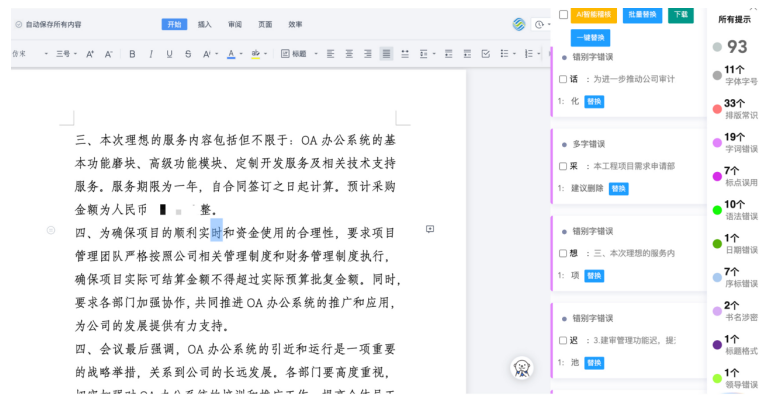This screenshot has width=781, height=397.
Task: Expand the 标题 style dropdown arrow
Action: [316, 54]
